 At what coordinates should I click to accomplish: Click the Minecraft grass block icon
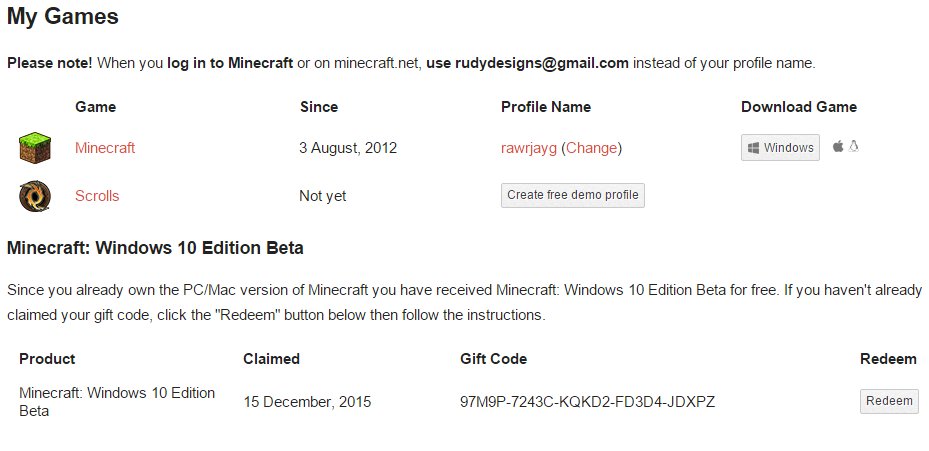[35, 148]
